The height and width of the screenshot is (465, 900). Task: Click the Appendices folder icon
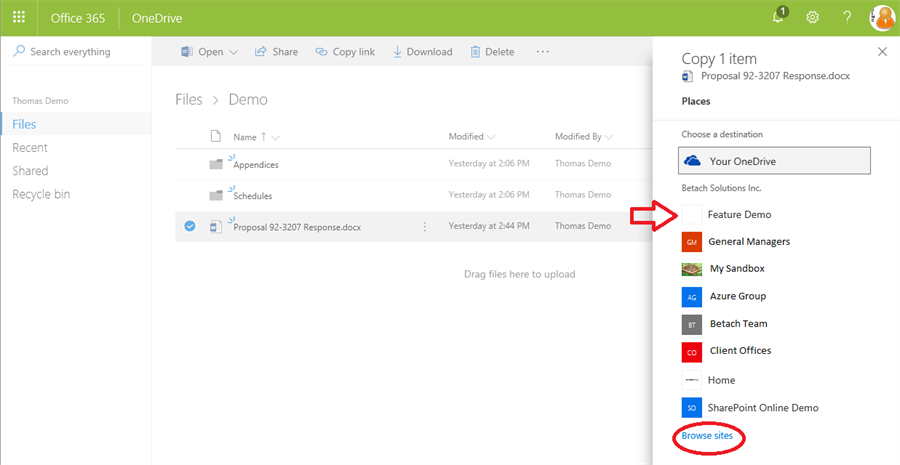[x=216, y=165]
